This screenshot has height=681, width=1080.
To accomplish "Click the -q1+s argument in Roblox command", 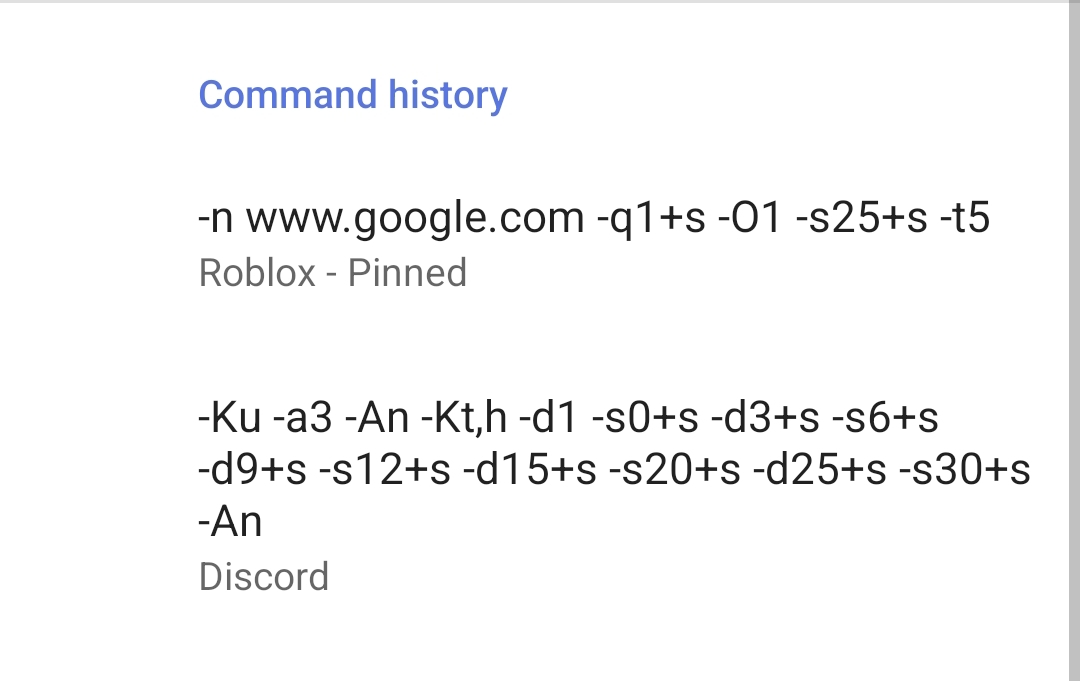I will point(650,218).
